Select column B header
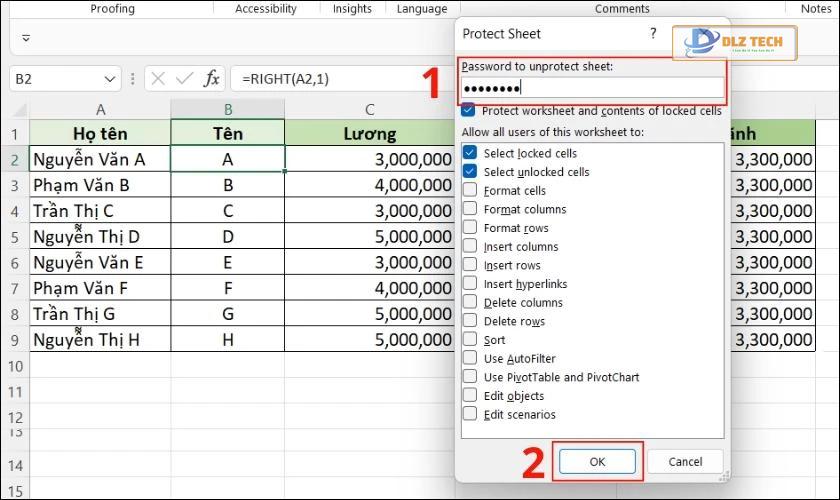Image resolution: width=840 pixels, height=500 pixels. tap(228, 110)
